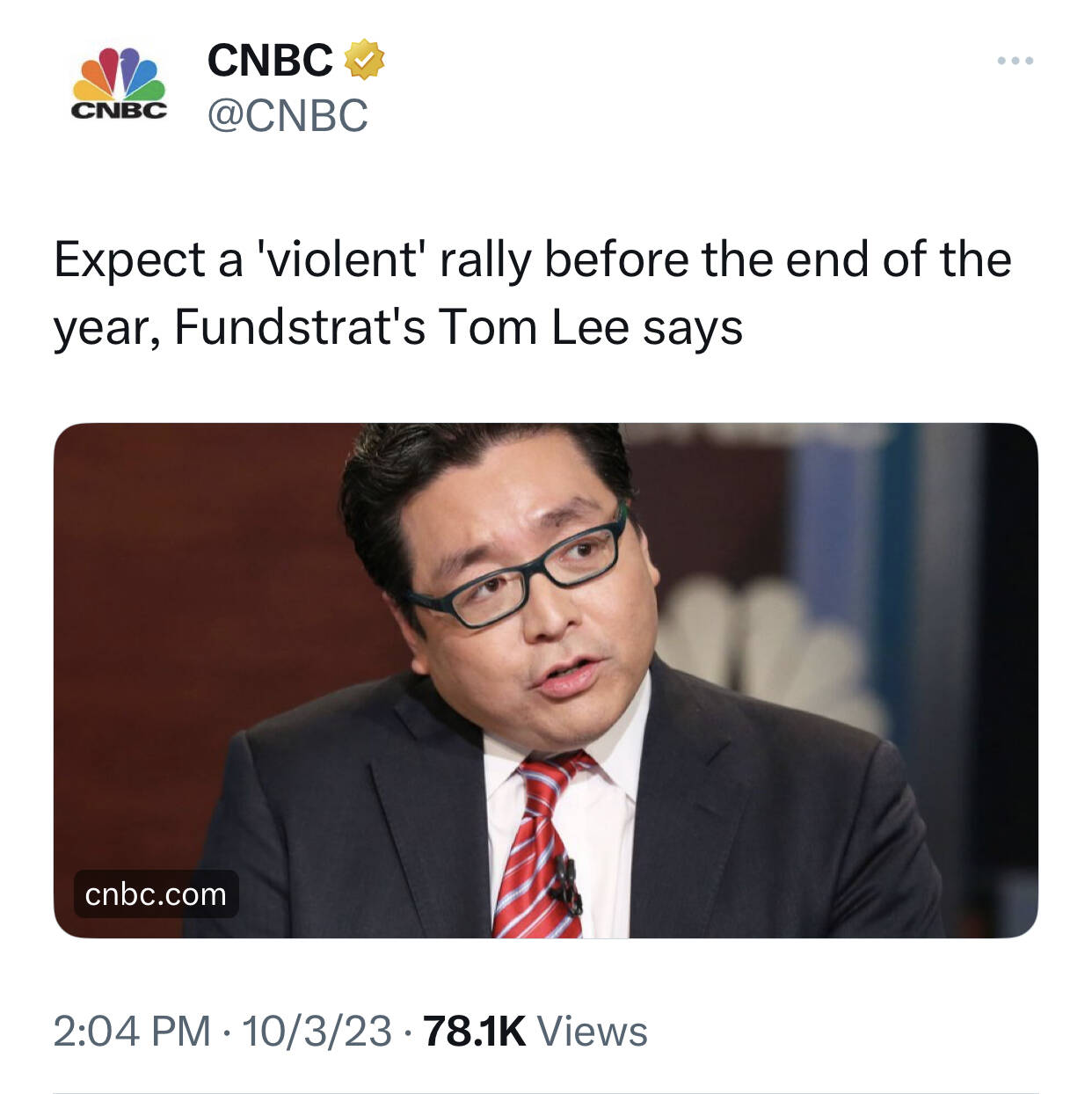This screenshot has height=1094, width=1092.
Task: Click the CNBC wordmark beneath peacock logo
Action: [119, 112]
